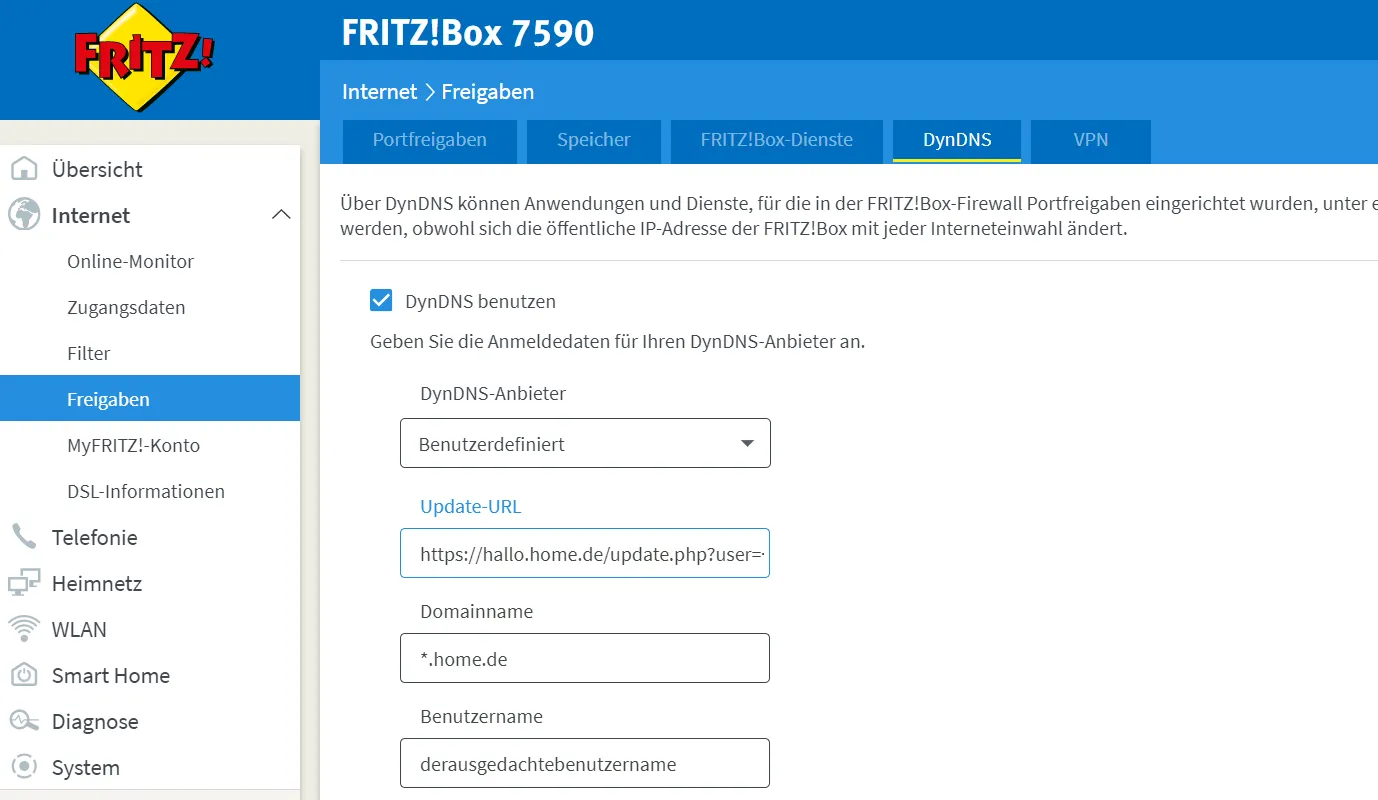The height and width of the screenshot is (800, 1378).
Task: Click into the Update-URL input field
Action: tap(585, 553)
